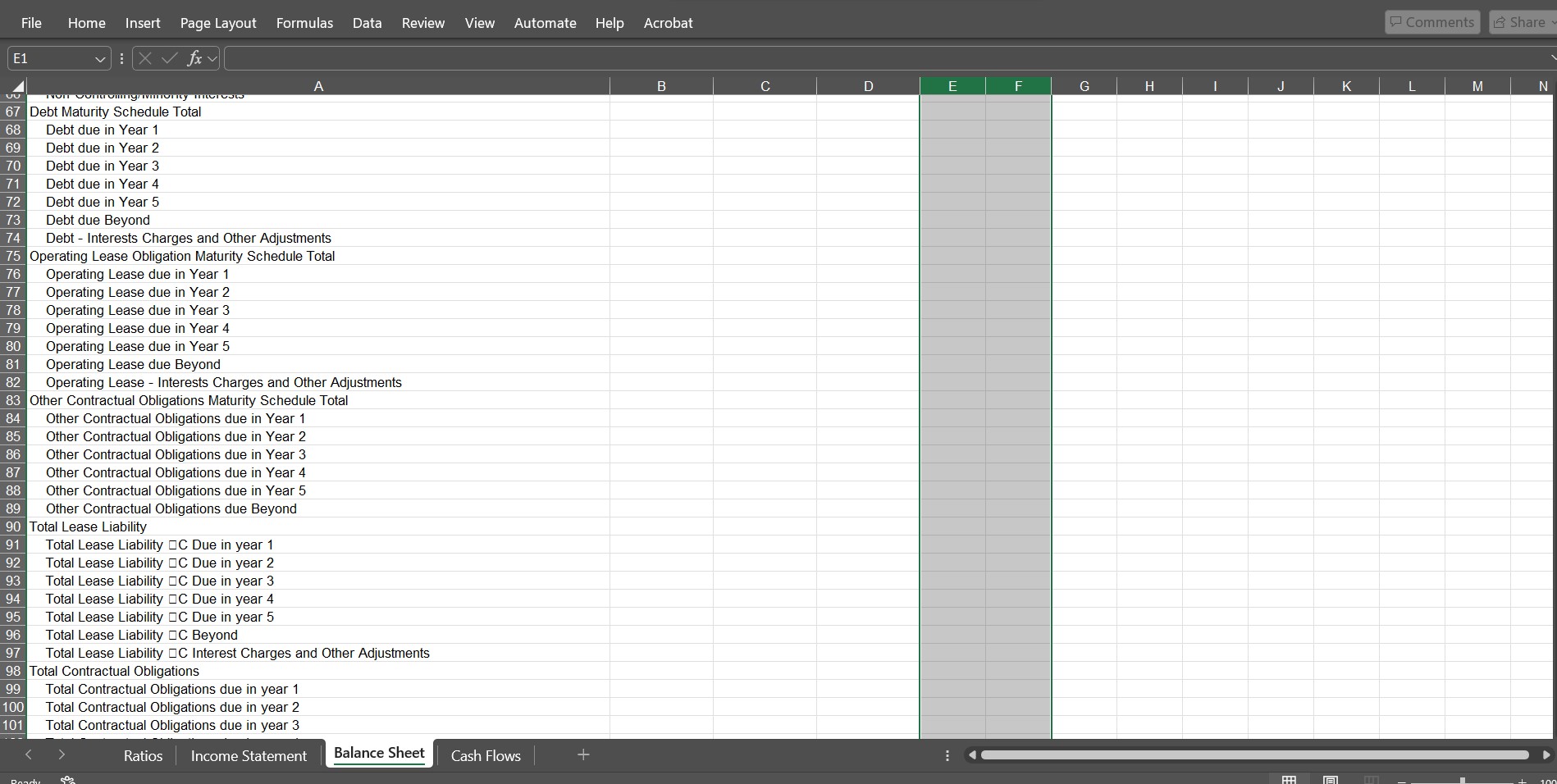The width and height of the screenshot is (1557, 784).
Task: Click the horizontal scrollbar thumb
Action: click(1255, 754)
